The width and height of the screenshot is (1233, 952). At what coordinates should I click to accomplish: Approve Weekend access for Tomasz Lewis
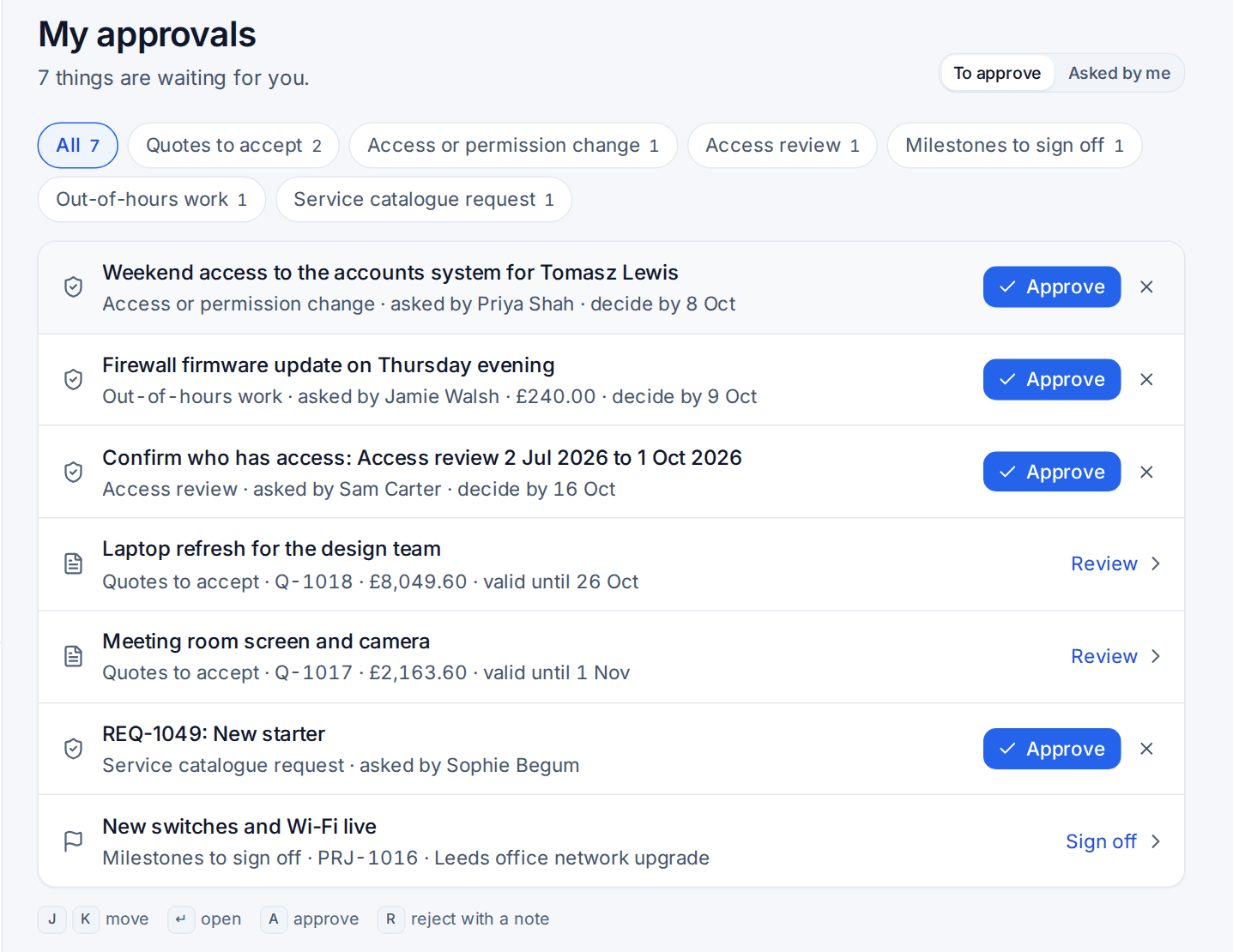(1052, 286)
